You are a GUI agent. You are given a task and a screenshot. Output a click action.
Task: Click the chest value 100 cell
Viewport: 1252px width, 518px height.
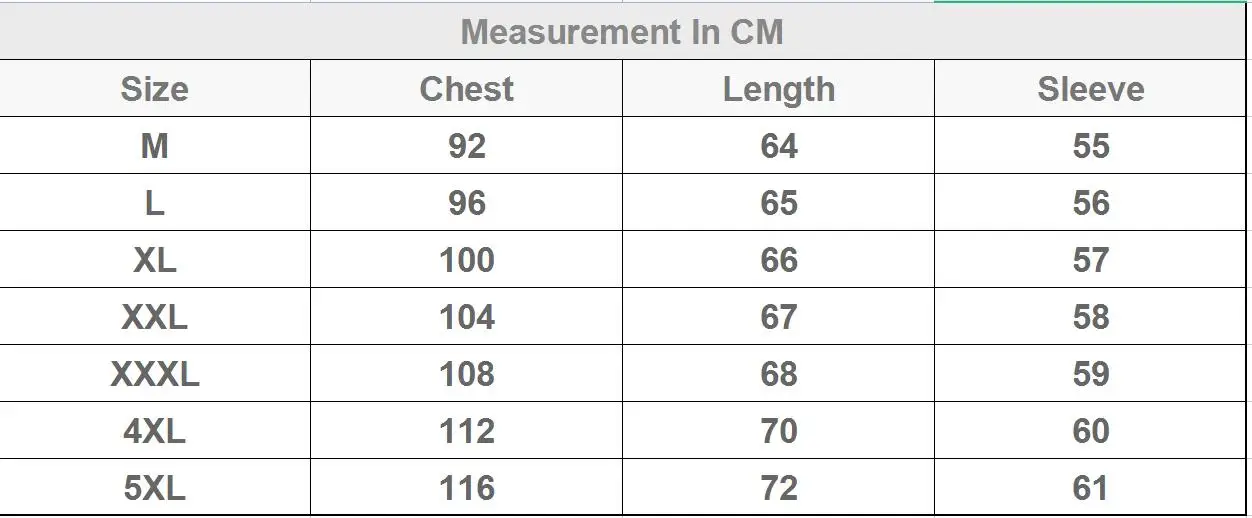(466, 260)
